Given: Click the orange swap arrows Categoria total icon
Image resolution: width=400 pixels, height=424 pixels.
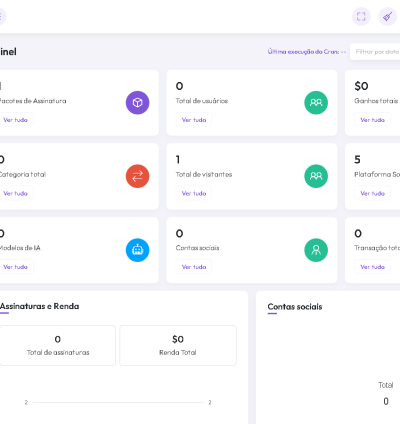Looking at the screenshot, I should [137, 176].
